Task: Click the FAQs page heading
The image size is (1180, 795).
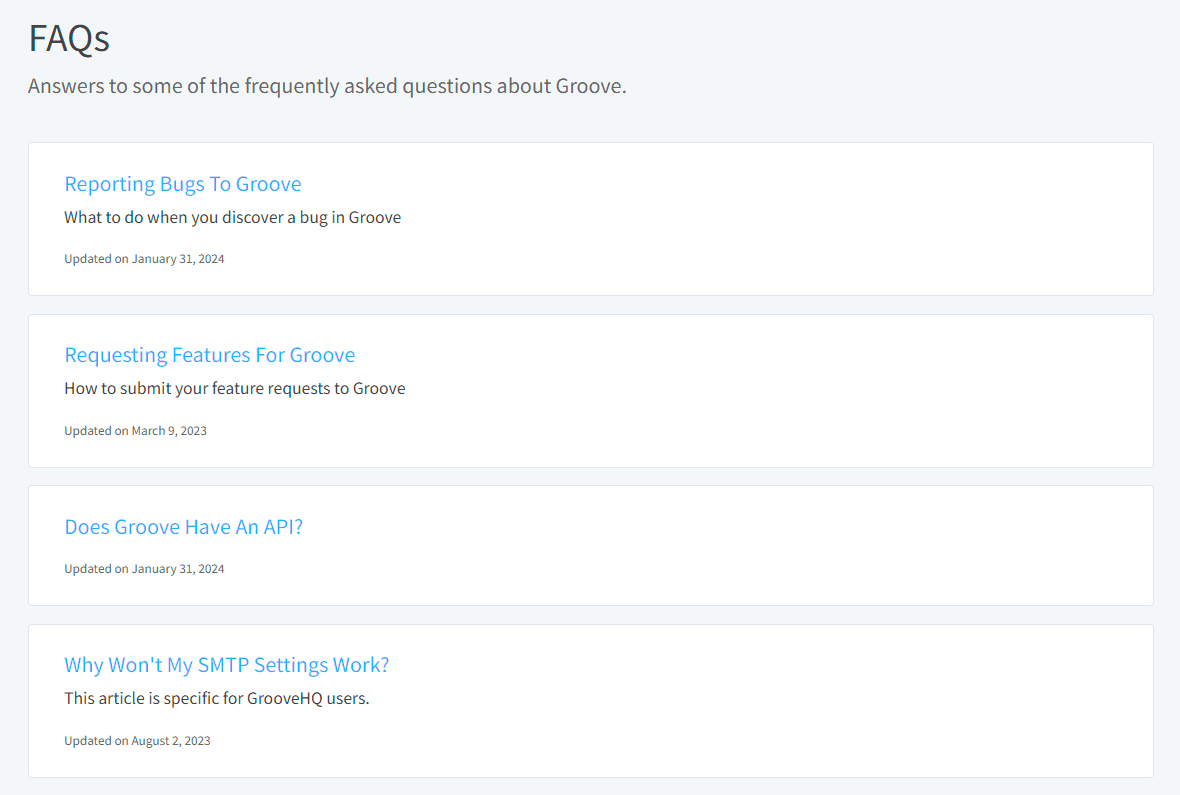Action: (69, 39)
